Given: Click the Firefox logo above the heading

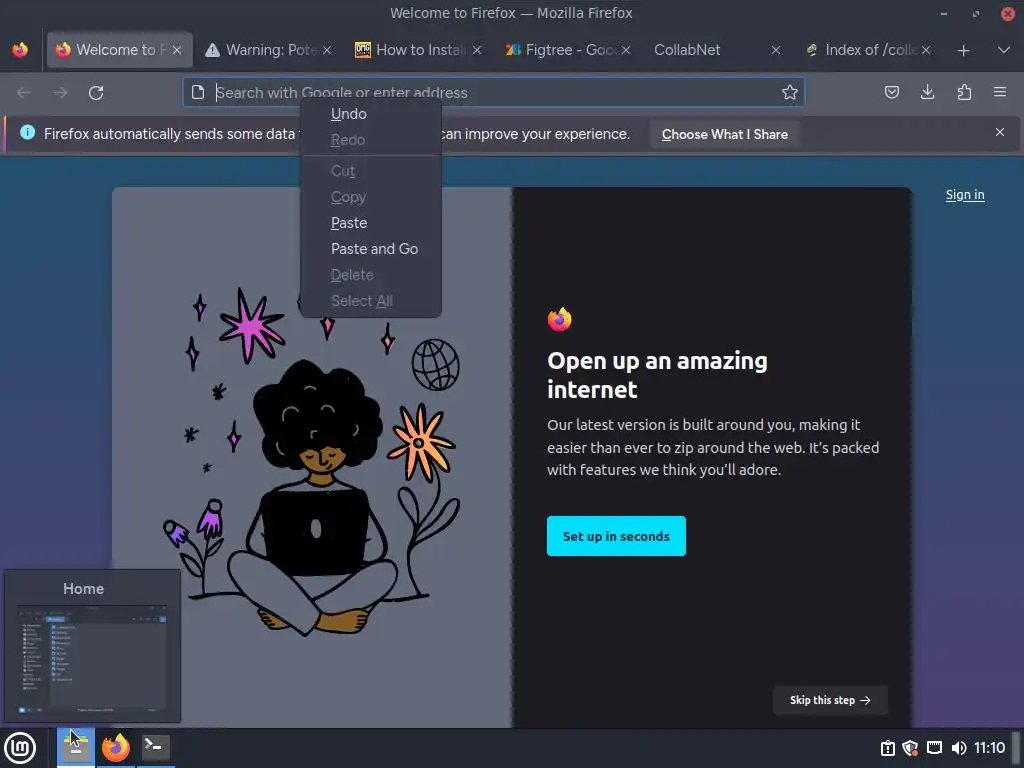Looking at the screenshot, I should coord(560,319).
